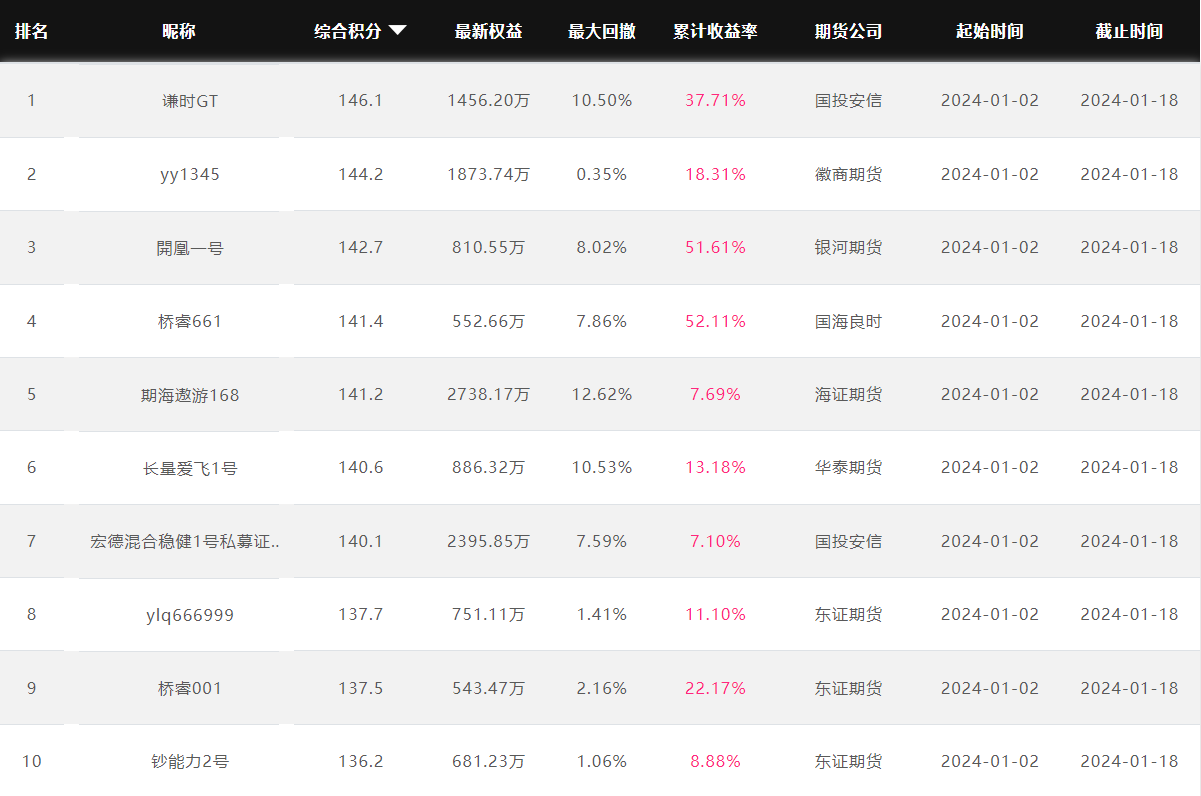Click return rate 13.18%
The image size is (1201, 796).
716,467
